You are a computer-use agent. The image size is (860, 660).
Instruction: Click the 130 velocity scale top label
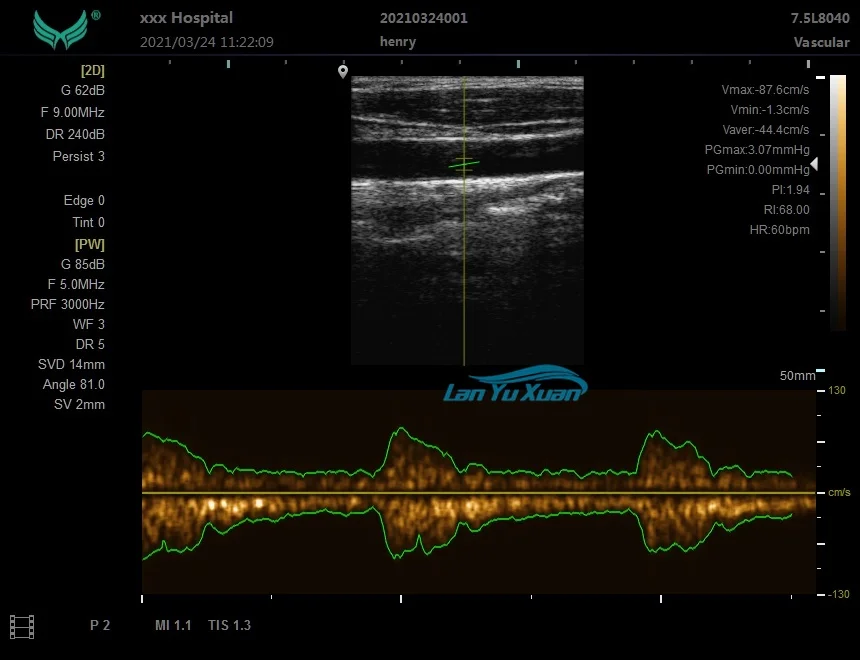[x=836, y=391]
